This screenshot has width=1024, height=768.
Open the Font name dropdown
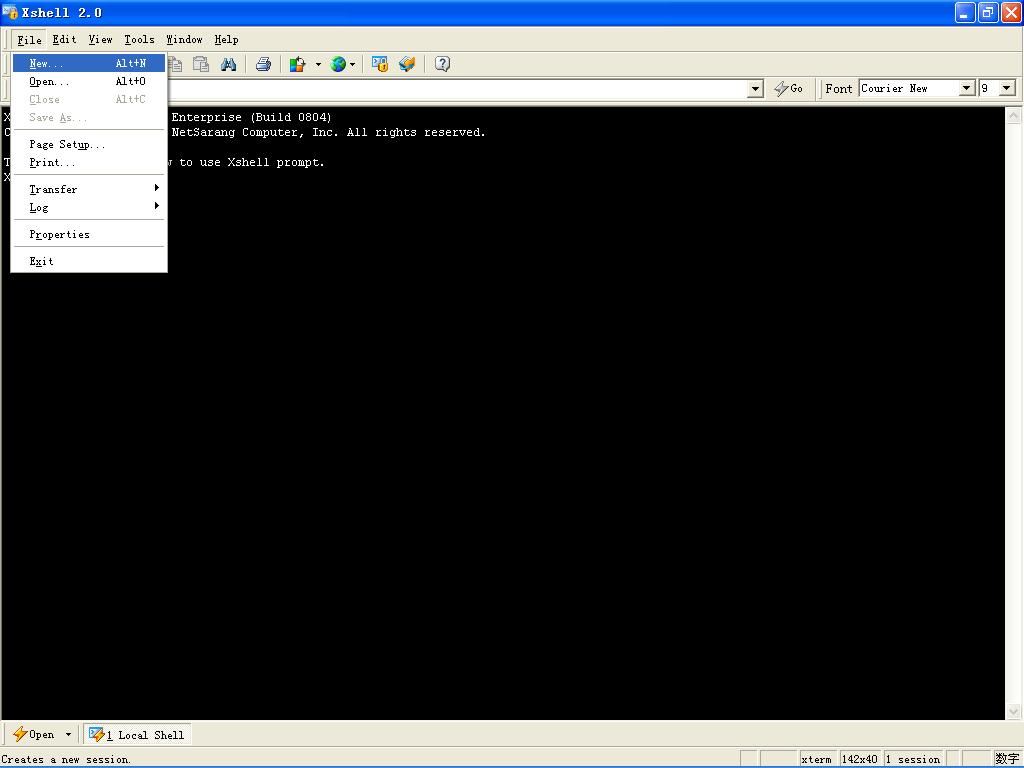tap(967, 88)
